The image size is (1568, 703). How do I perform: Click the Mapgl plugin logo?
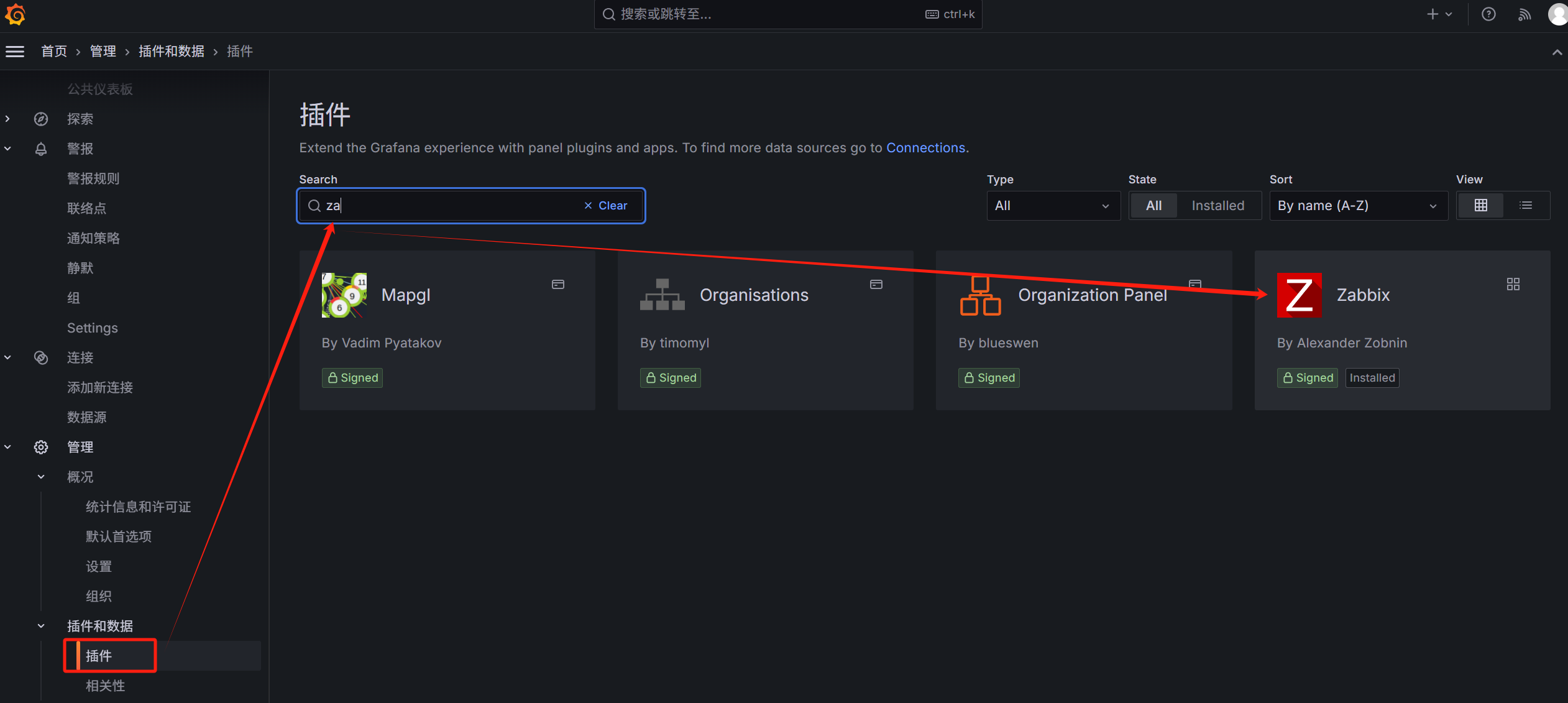tap(344, 295)
